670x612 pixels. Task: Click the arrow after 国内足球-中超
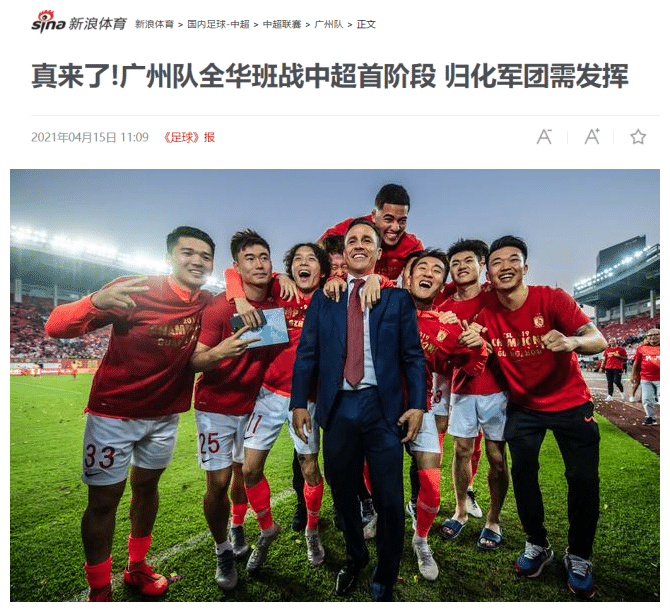point(256,25)
